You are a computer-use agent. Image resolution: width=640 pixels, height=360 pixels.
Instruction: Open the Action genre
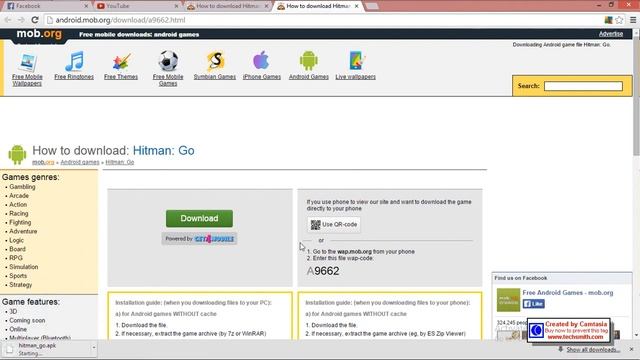click(x=18, y=204)
